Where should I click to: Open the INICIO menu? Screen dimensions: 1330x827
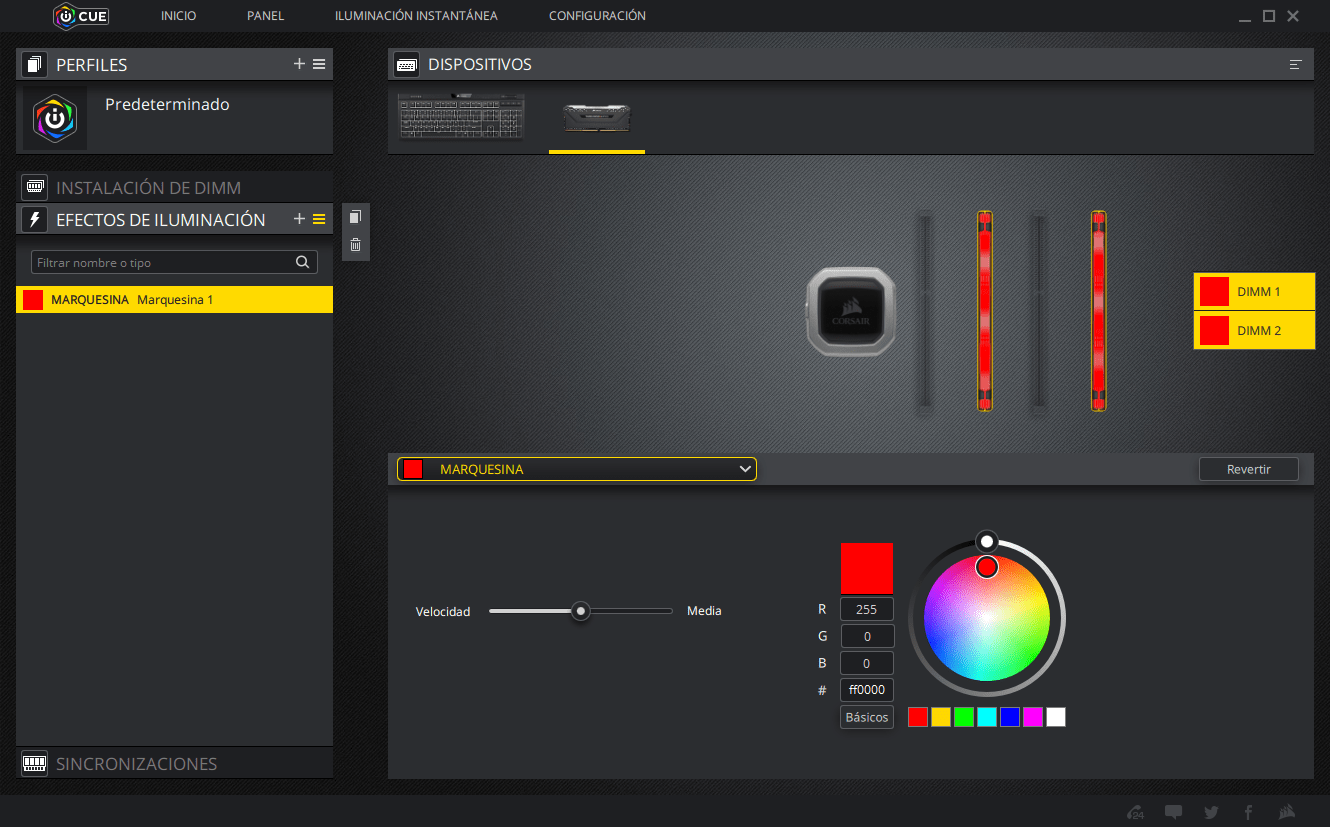[178, 16]
